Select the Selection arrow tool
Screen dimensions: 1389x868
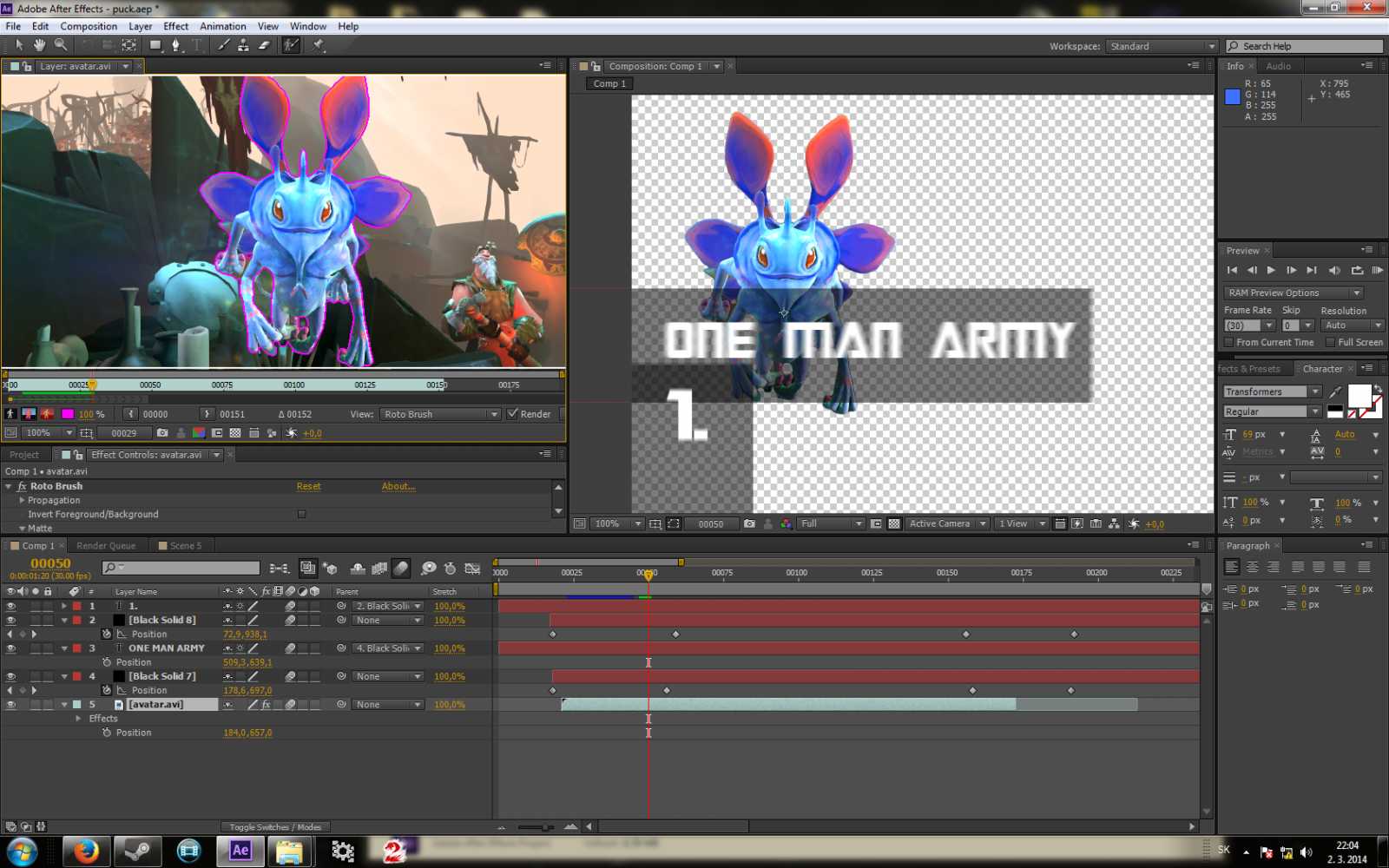pyautogui.click(x=19, y=45)
